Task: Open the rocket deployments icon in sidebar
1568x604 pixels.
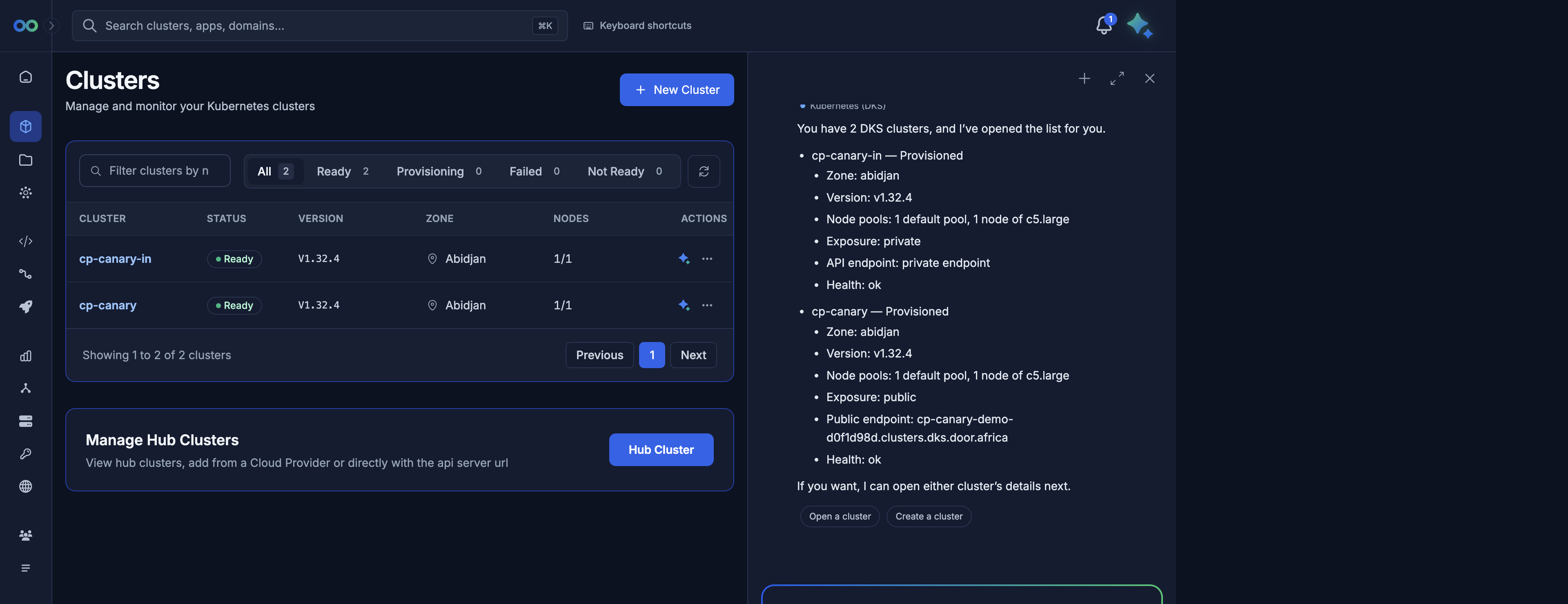Action: click(x=26, y=306)
